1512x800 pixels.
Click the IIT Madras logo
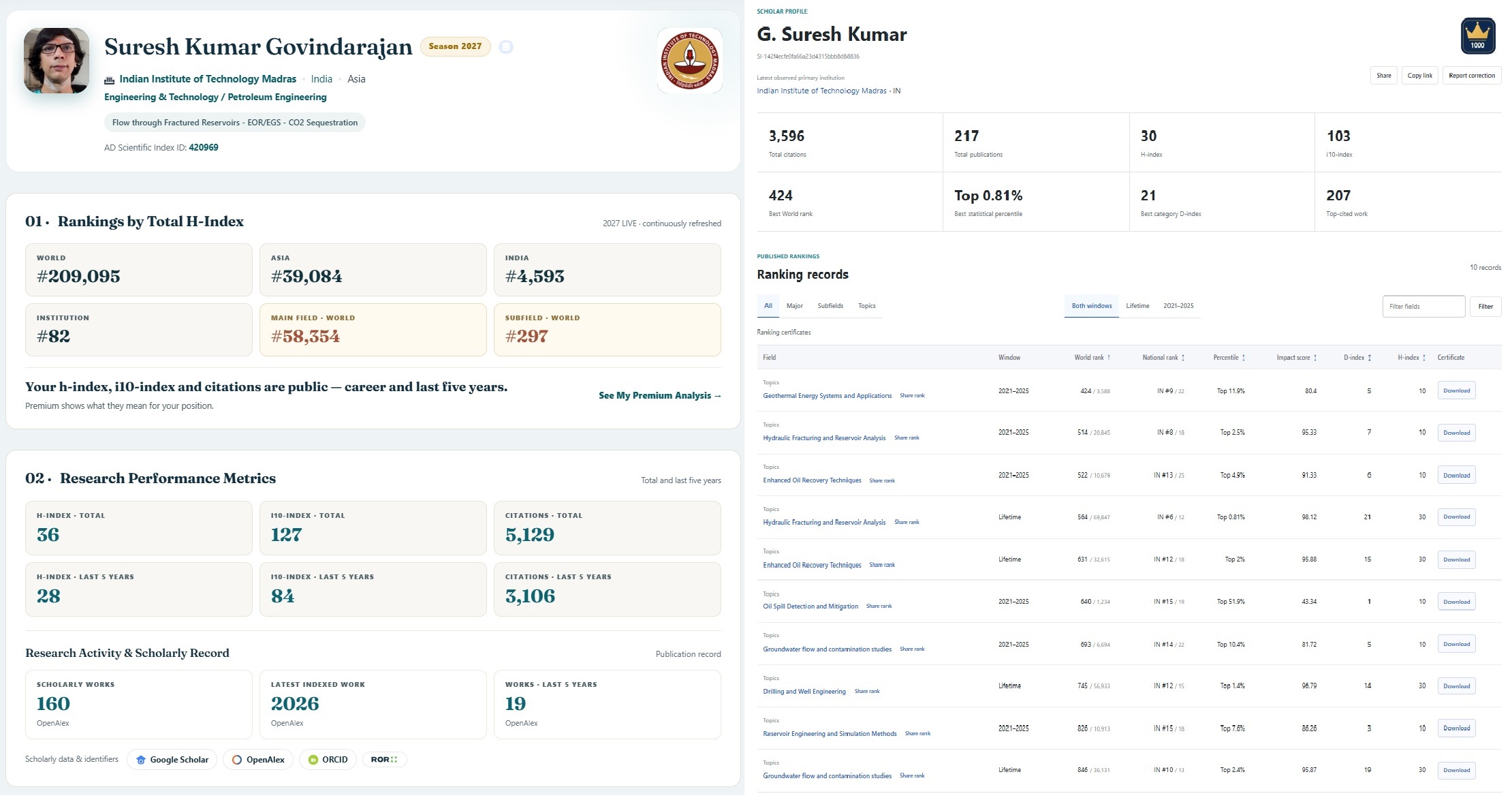tap(690, 61)
